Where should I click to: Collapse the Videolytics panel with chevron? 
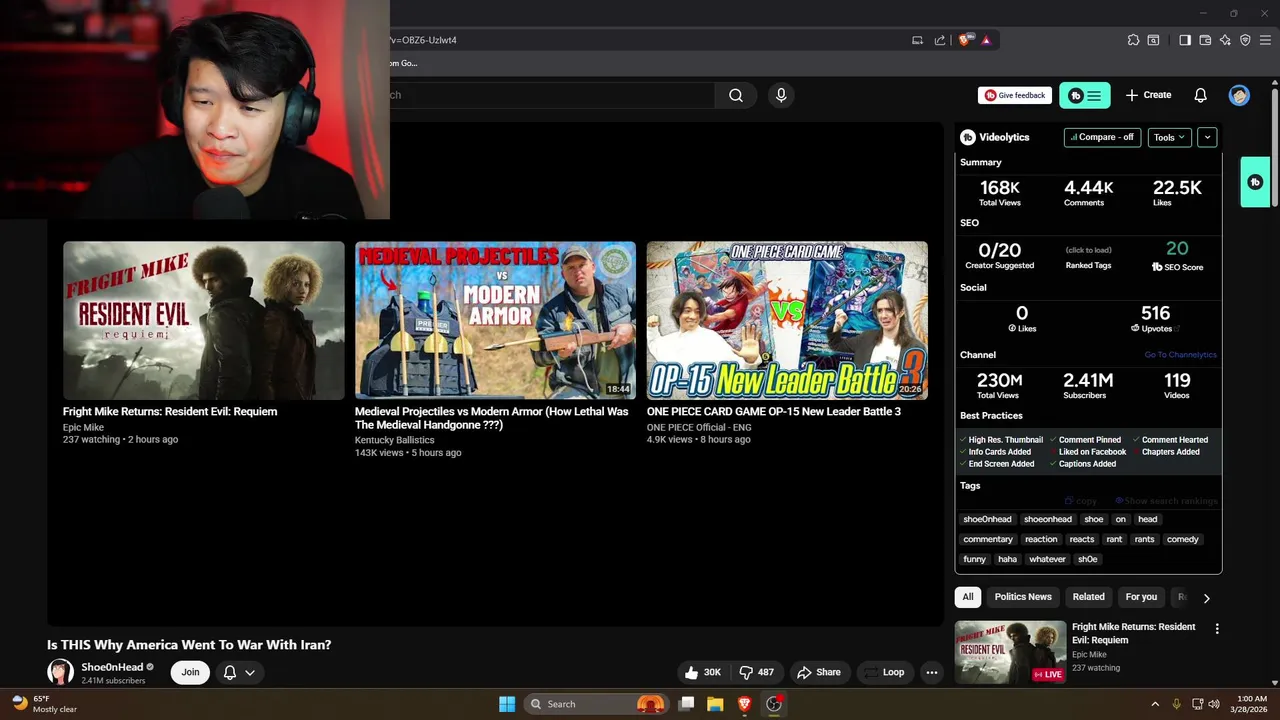click(x=1207, y=137)
